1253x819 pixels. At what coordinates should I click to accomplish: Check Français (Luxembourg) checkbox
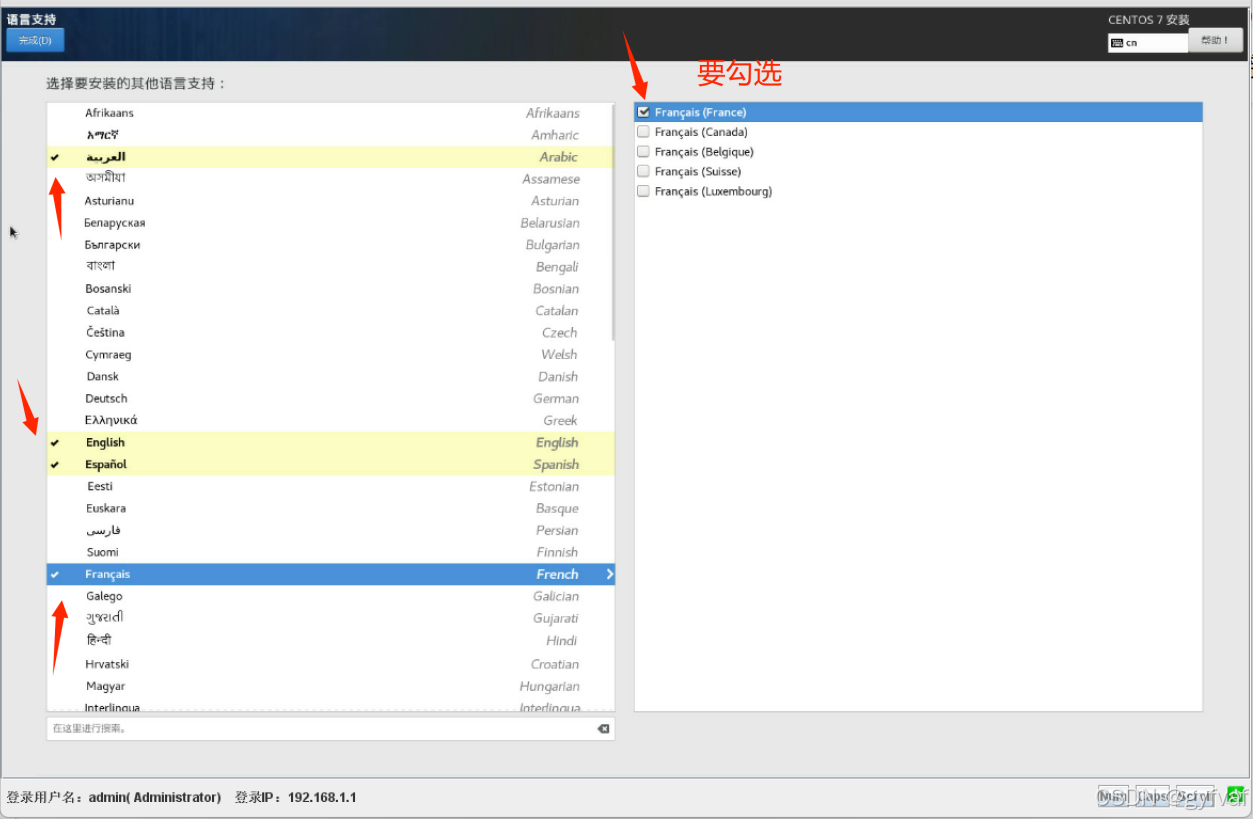coord(644,191)
